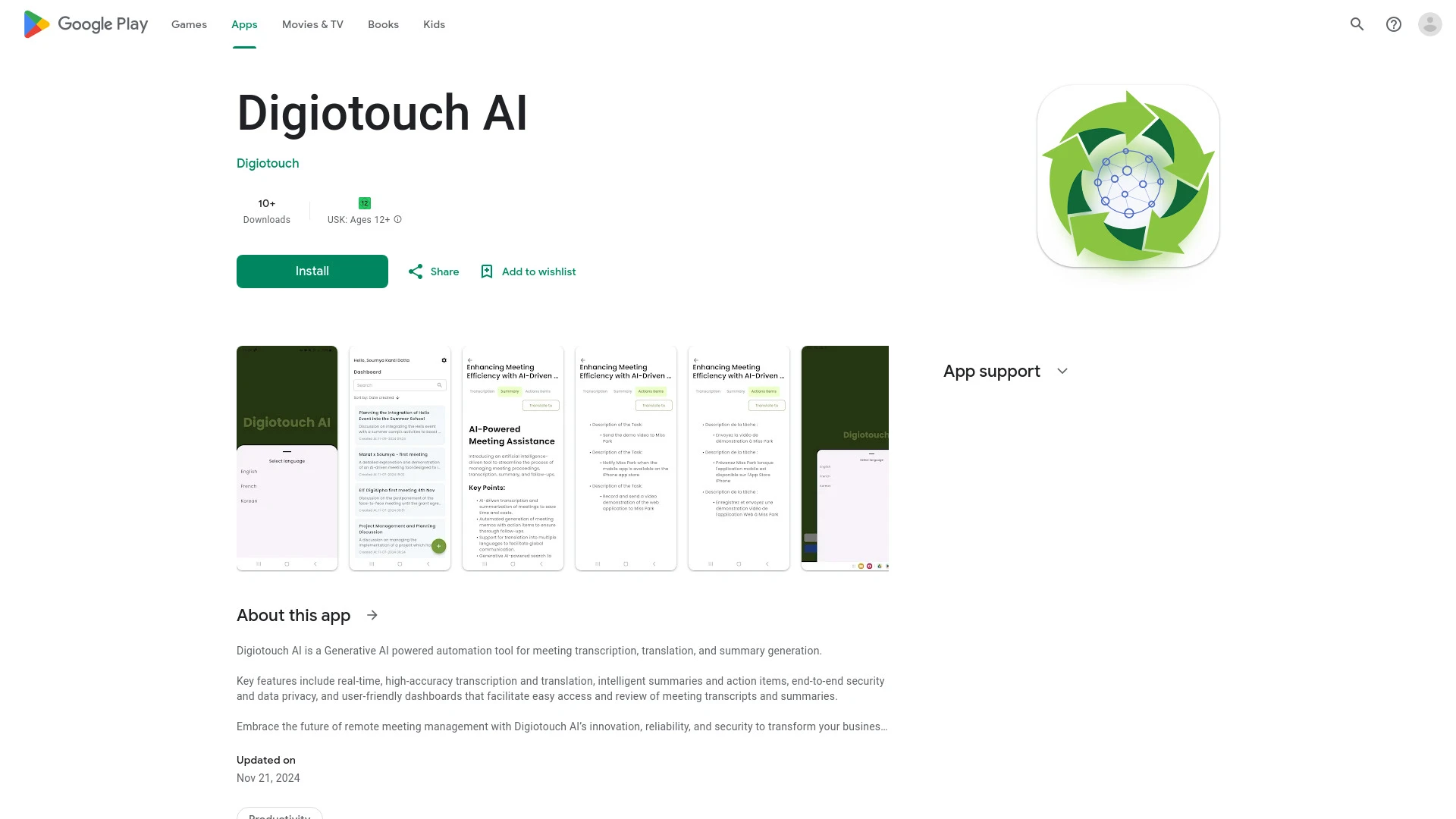The height and width of the screenshot is (819, 1456).
Task: Toggle Add to wishlist on
Action: (527, 271)
